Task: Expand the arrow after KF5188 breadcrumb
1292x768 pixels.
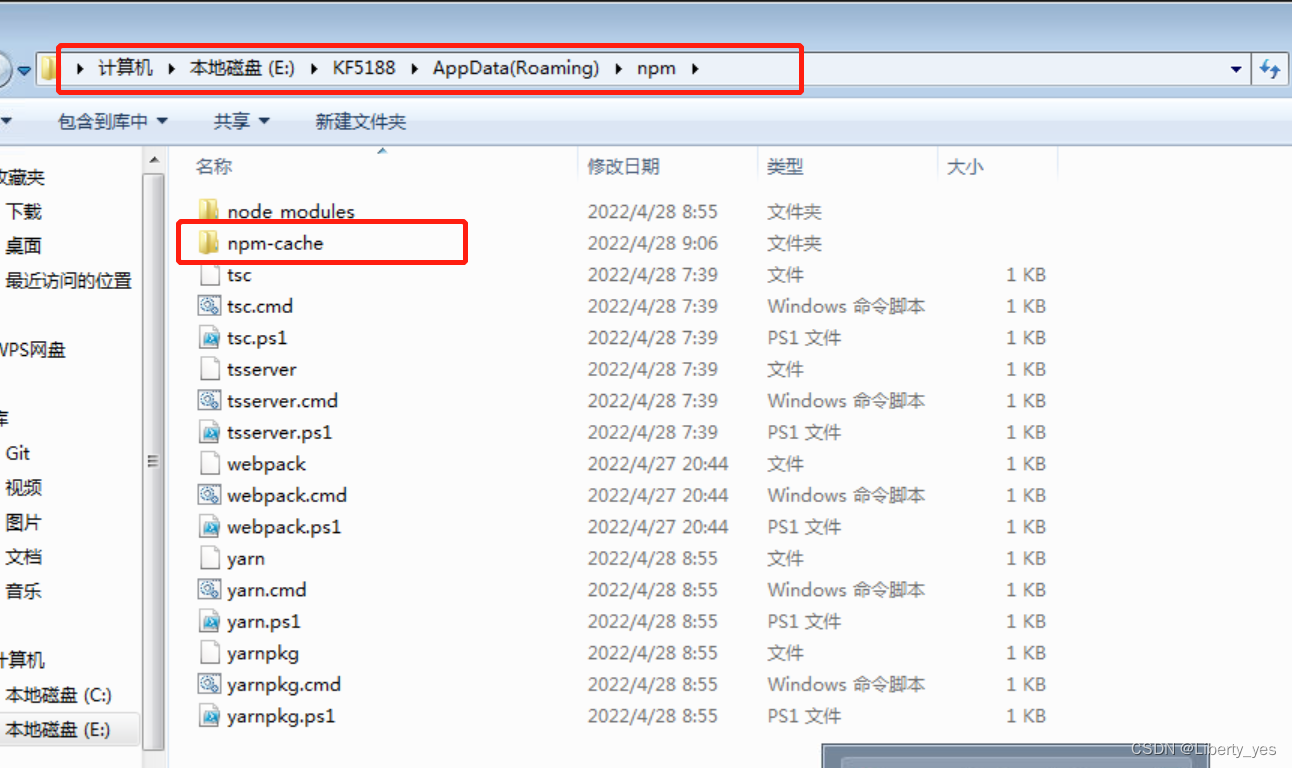Action: [413, 69]
